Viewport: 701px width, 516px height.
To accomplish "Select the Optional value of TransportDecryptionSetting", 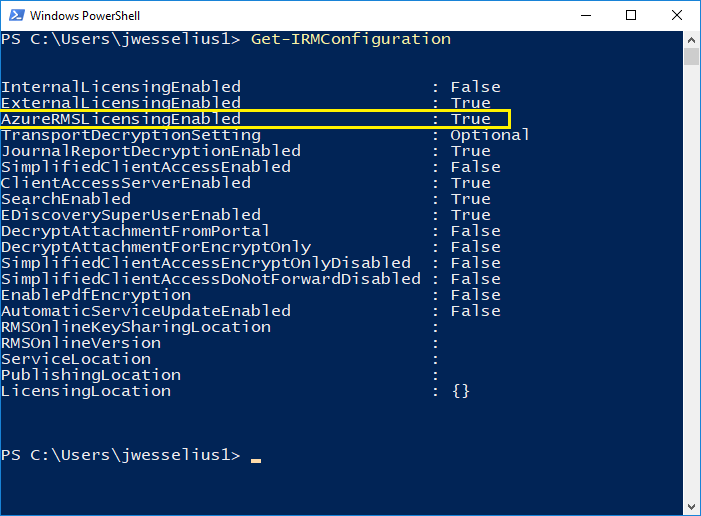I will [x=490, y=135].
